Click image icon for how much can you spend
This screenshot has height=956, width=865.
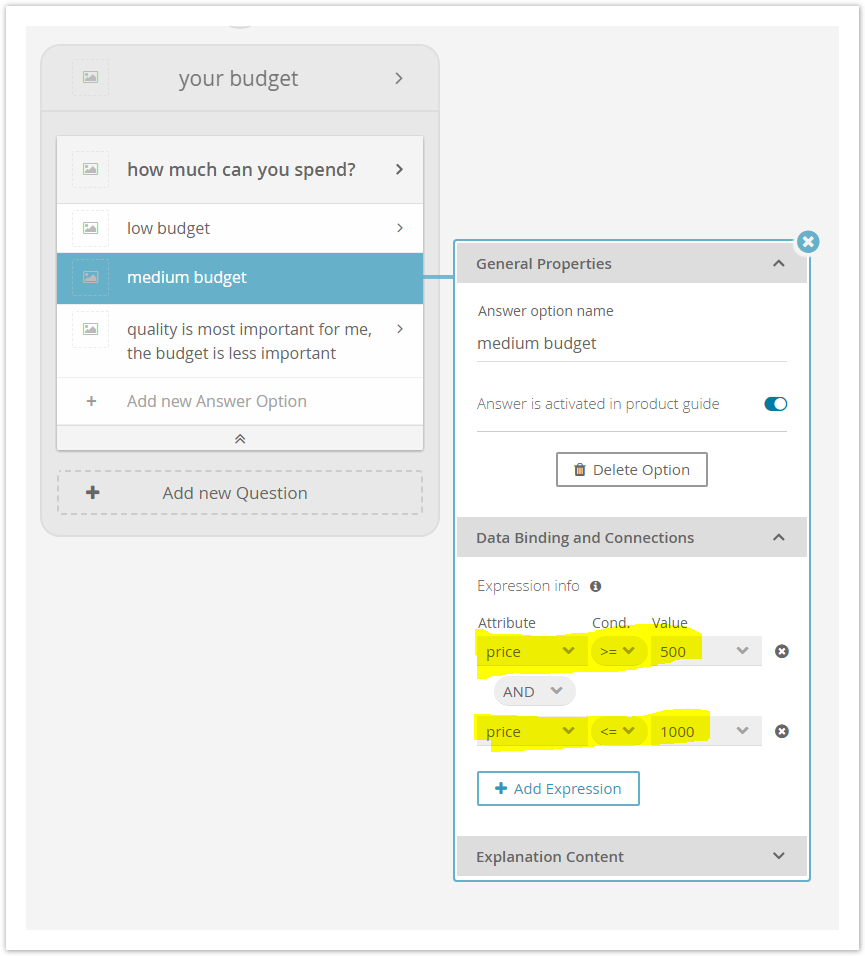point(90,169)
